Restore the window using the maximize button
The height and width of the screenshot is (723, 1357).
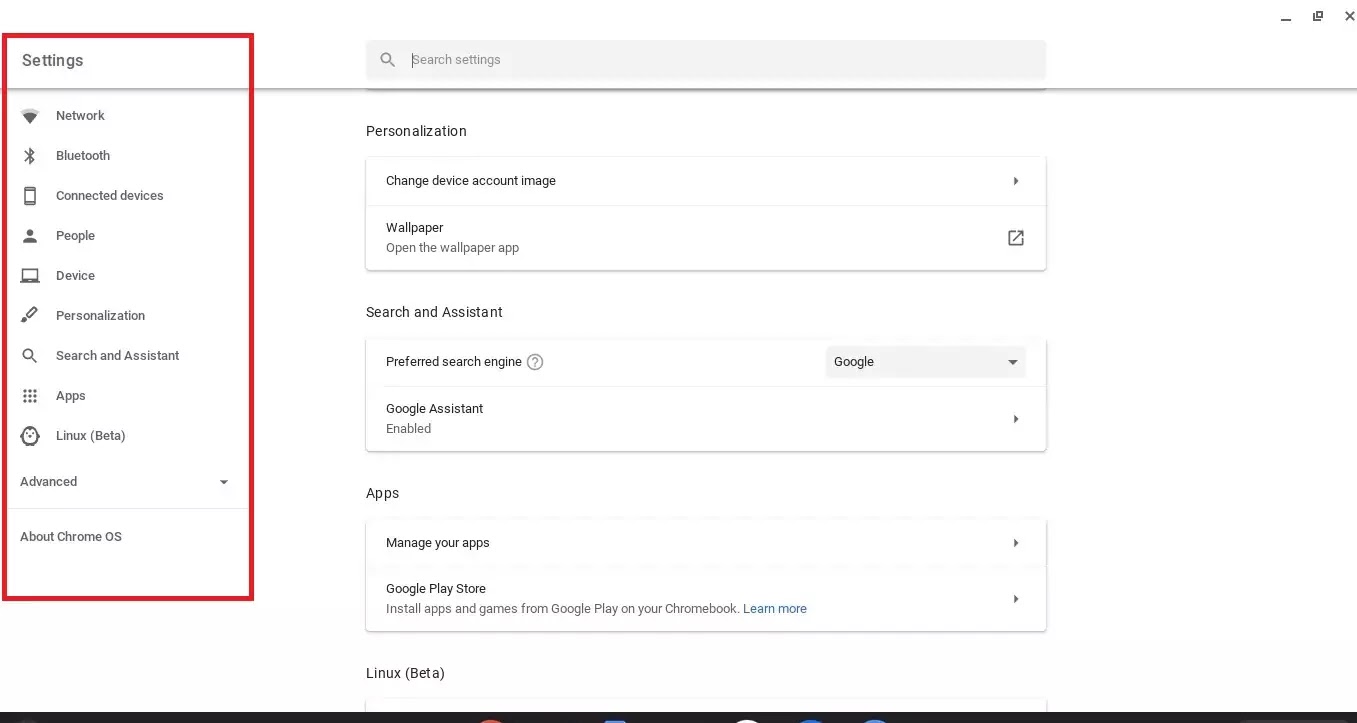(1318, 15)
